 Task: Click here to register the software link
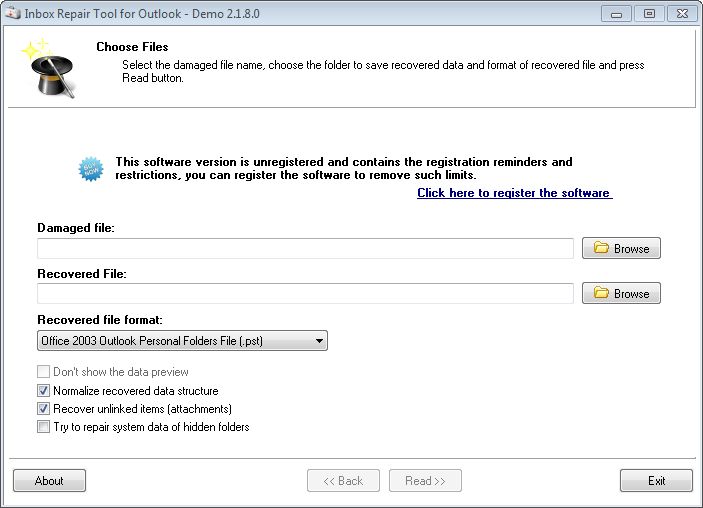click(514, 193)
